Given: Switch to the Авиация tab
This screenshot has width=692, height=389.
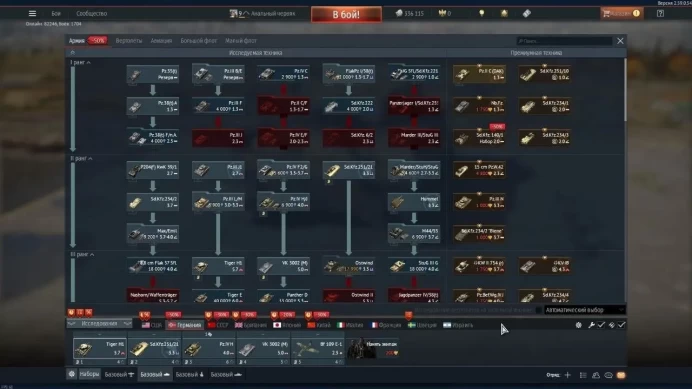Looking at the screenshot, I should (x=161, y=41).
